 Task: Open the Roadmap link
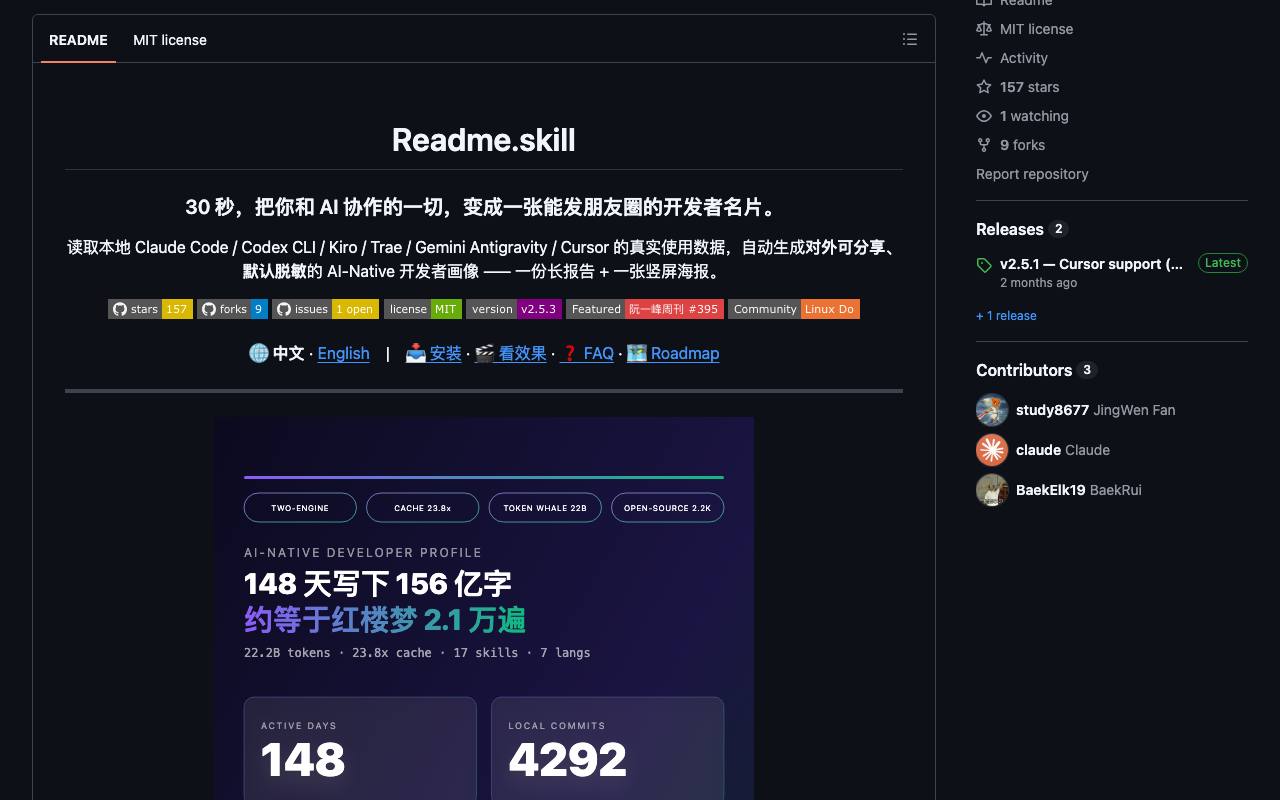(673, 353)
